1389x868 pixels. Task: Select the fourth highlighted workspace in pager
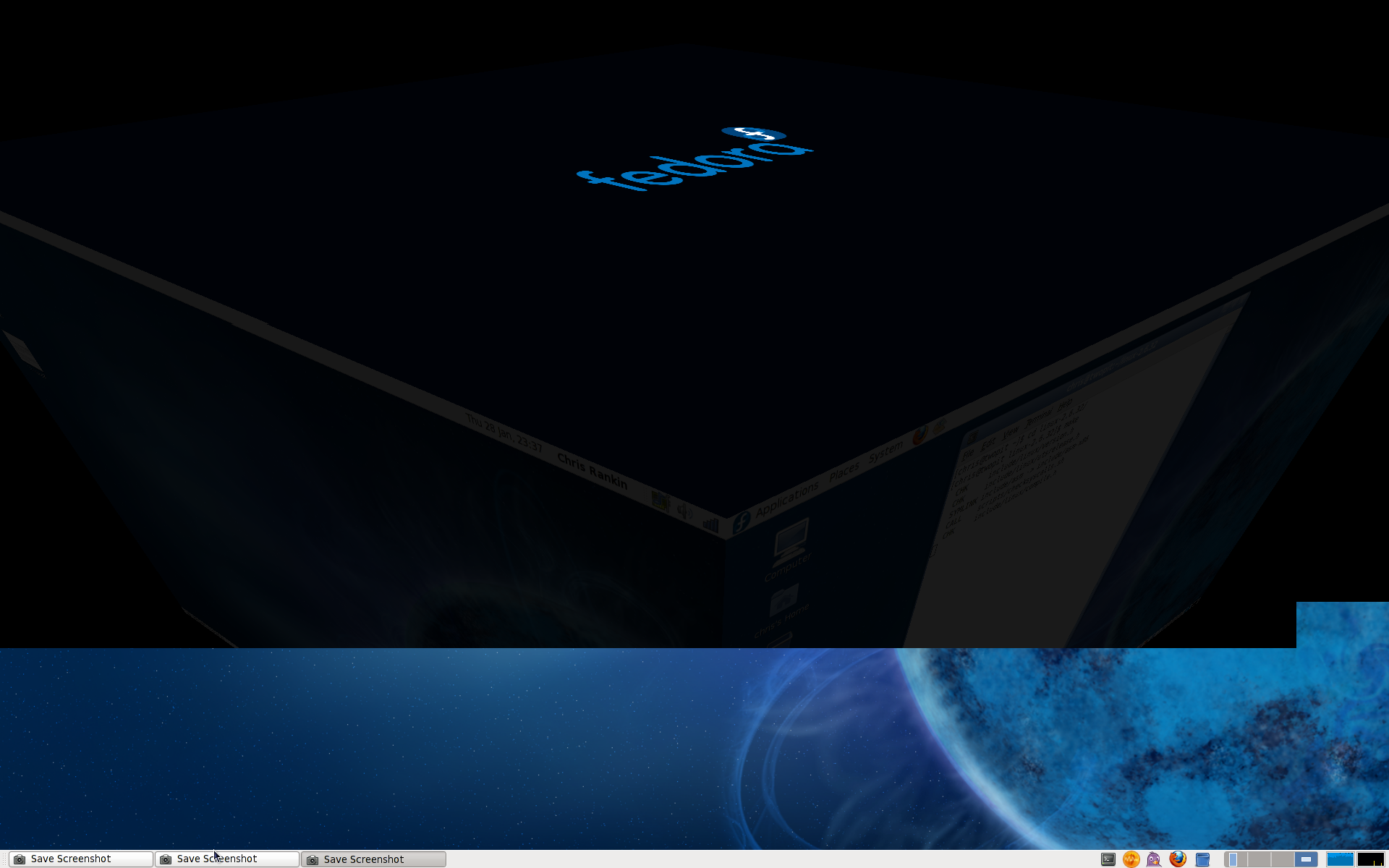[x=1306, y=859]
